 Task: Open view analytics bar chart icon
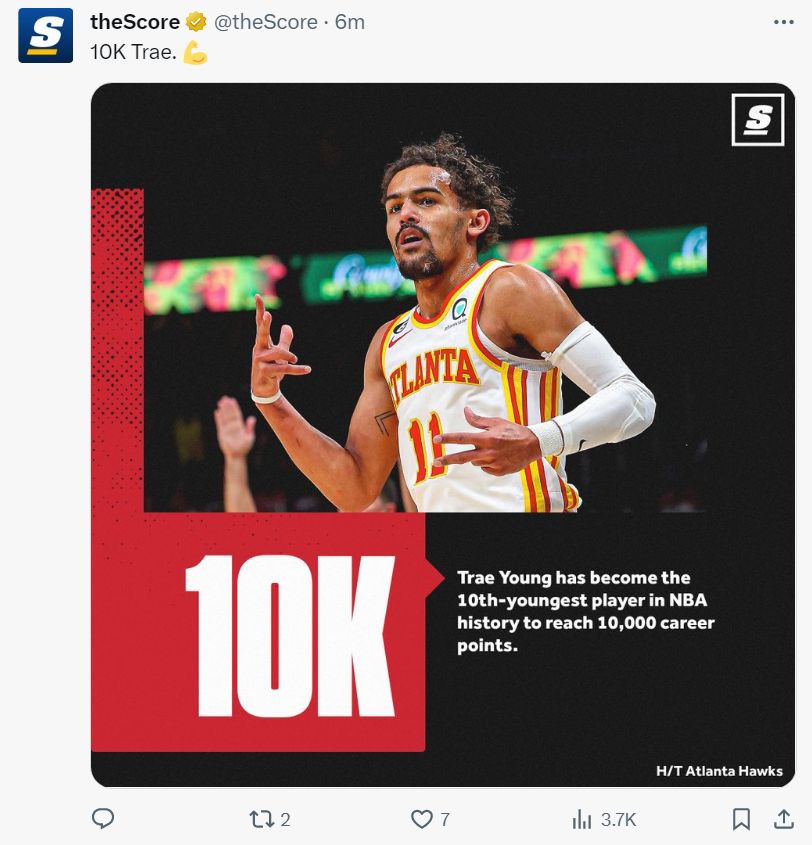pyautogui.click(x=582, y=819)
